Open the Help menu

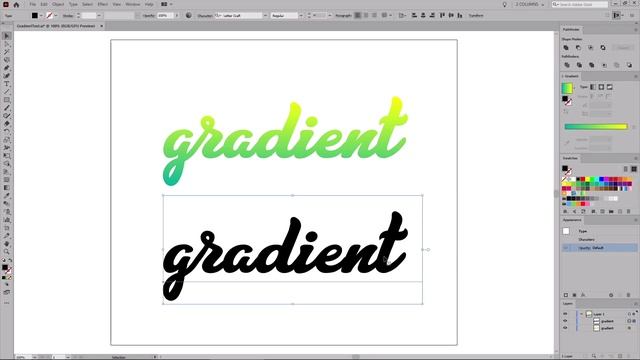pos(149,4)
